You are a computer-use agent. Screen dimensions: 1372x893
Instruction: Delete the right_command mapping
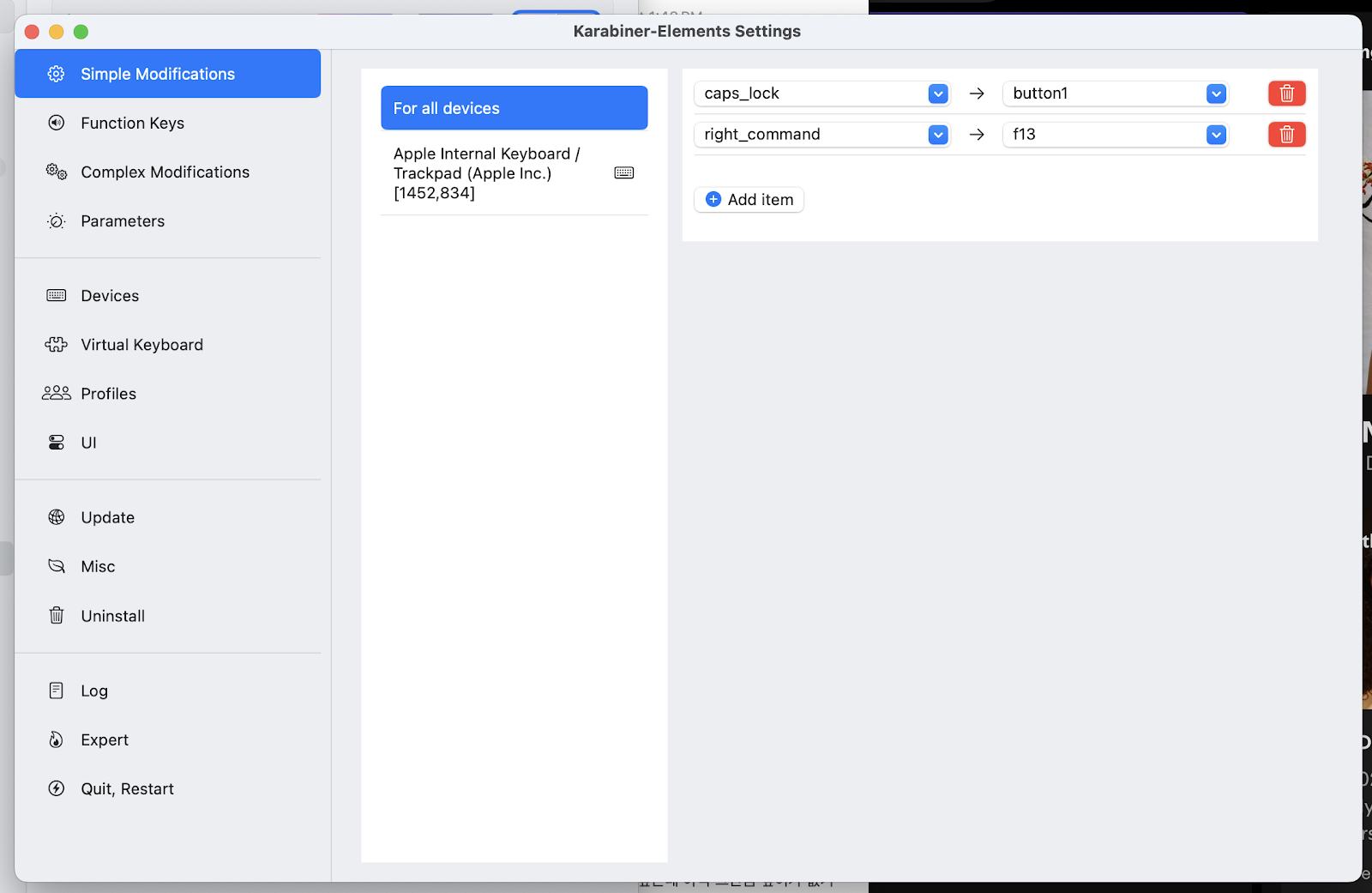coord(1286,134)
